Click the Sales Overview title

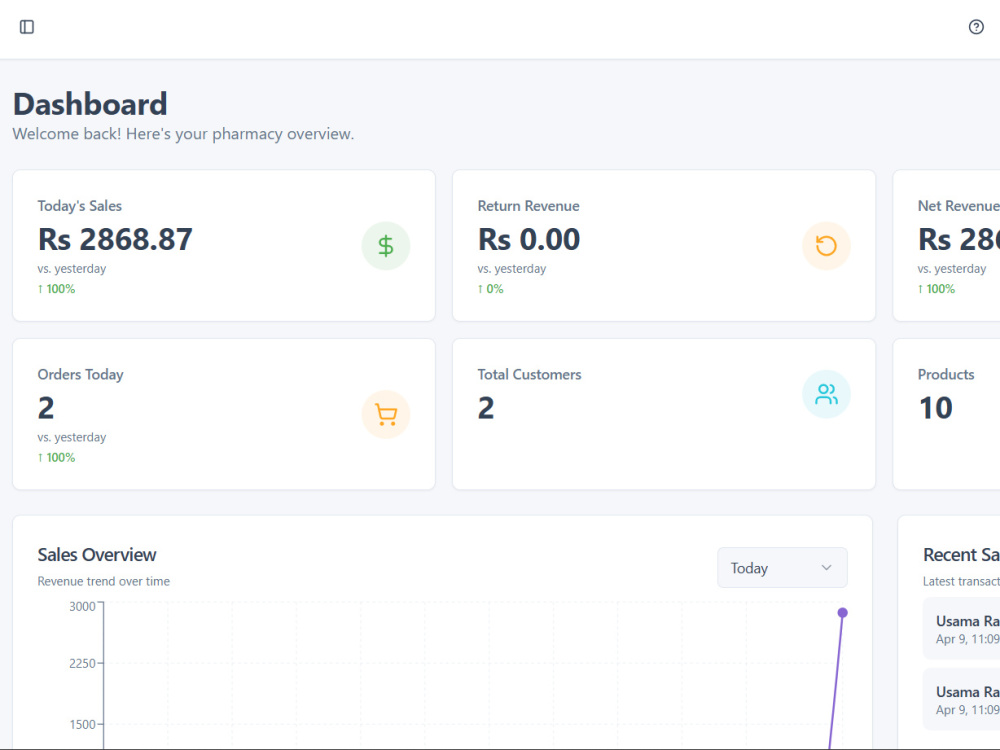click(97, 555)
